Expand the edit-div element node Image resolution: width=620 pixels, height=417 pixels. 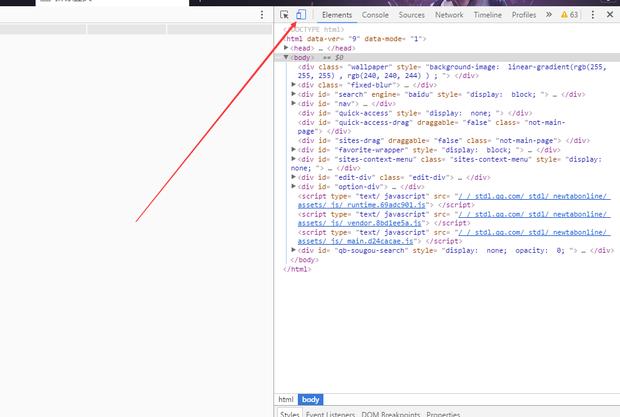[x=294, y=177]
